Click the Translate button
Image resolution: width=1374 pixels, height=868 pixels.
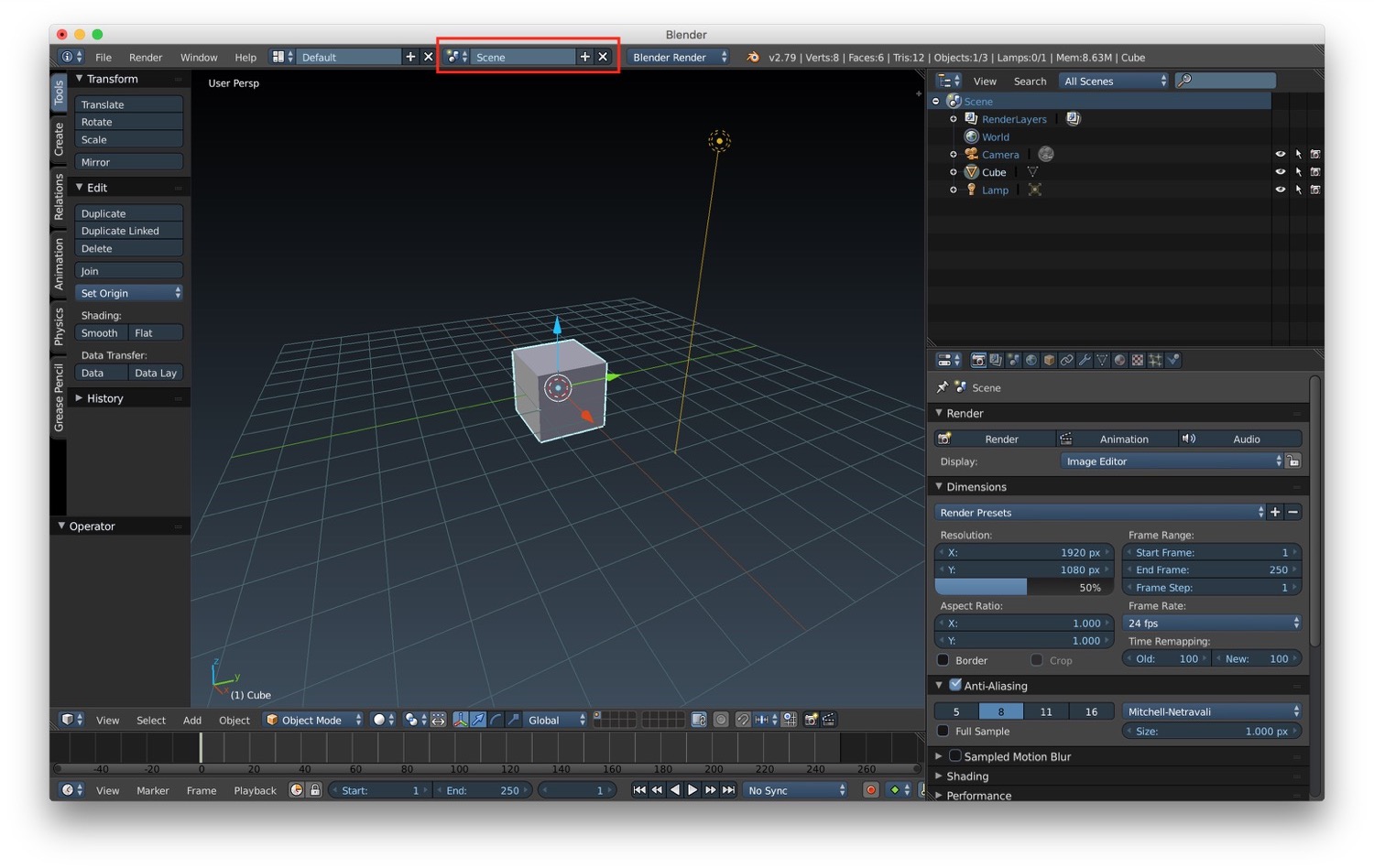tap(128, 104)
